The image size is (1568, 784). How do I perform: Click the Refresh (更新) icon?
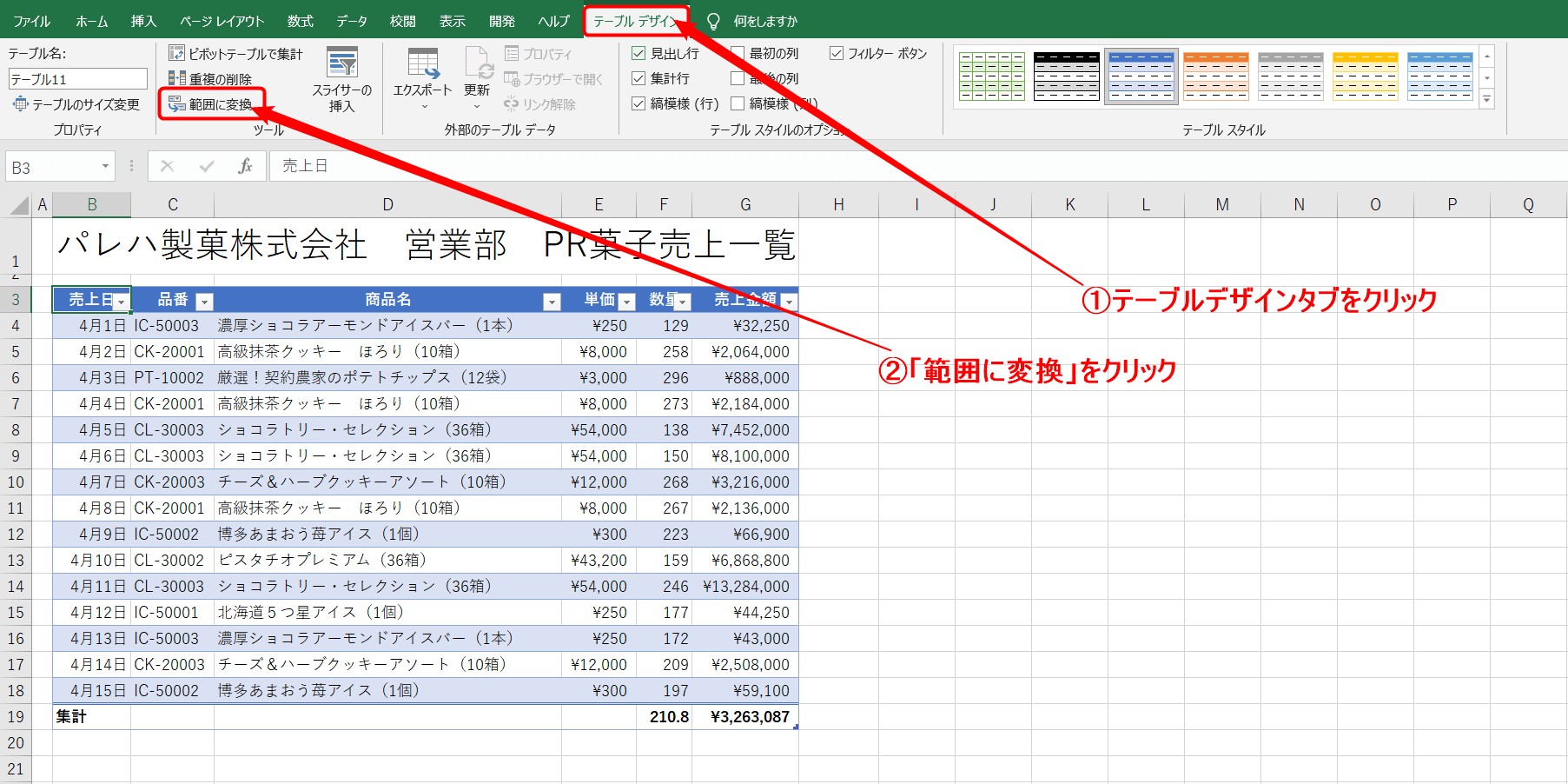479,63
